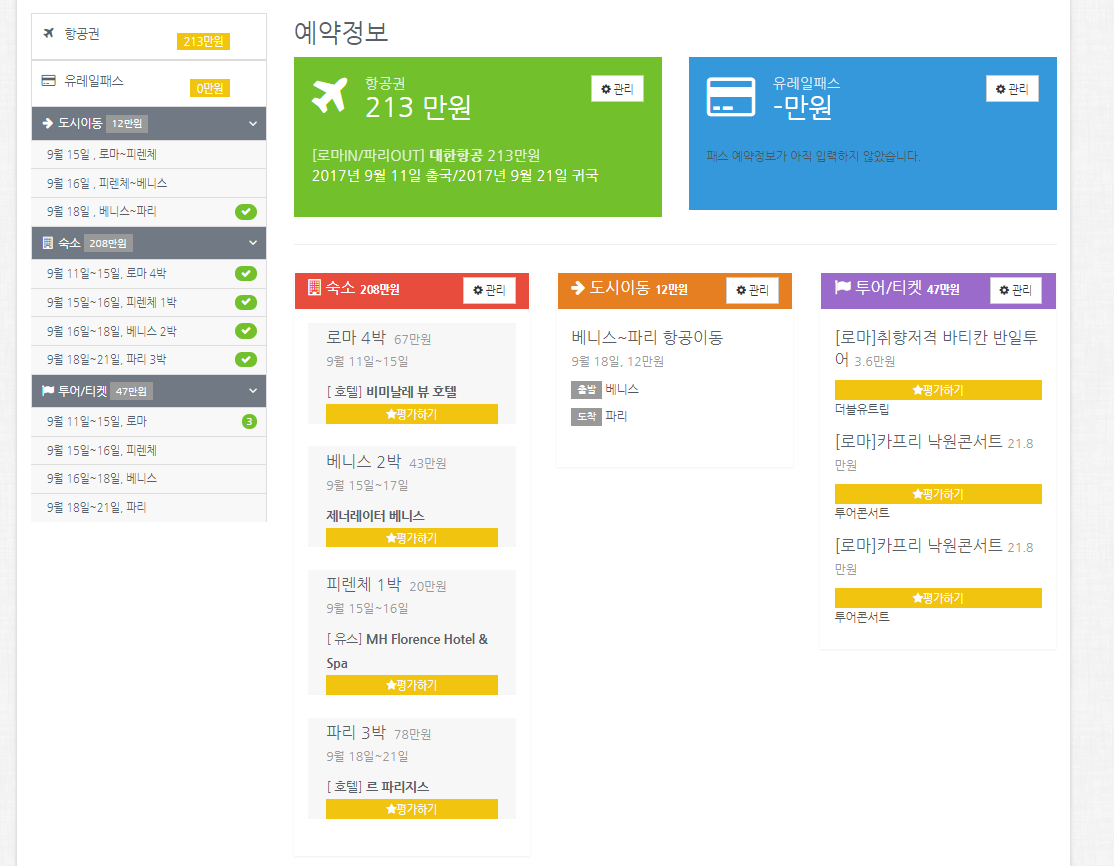Open the 항공권 sidebar item
This screenshot has width=1114, height=866.
(x=149, y=36)
